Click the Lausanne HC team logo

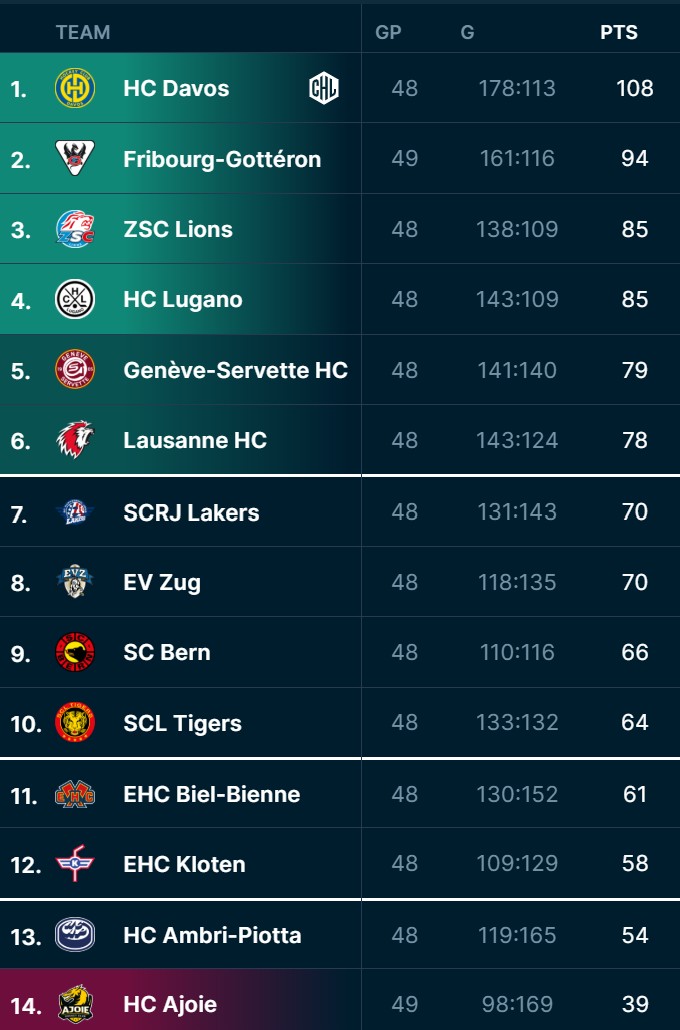75,440
